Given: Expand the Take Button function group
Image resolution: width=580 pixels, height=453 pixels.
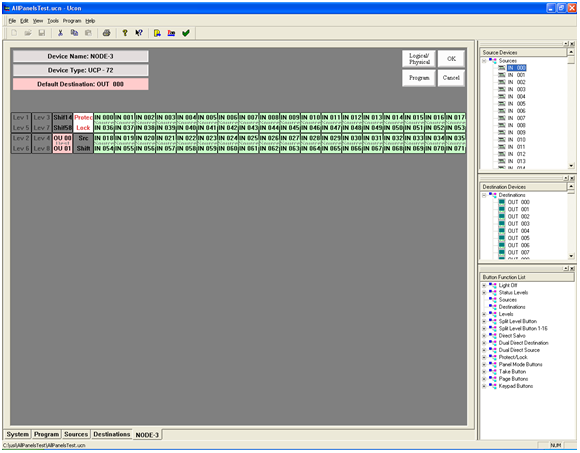Looking at the screenshot, I should 484,372.
